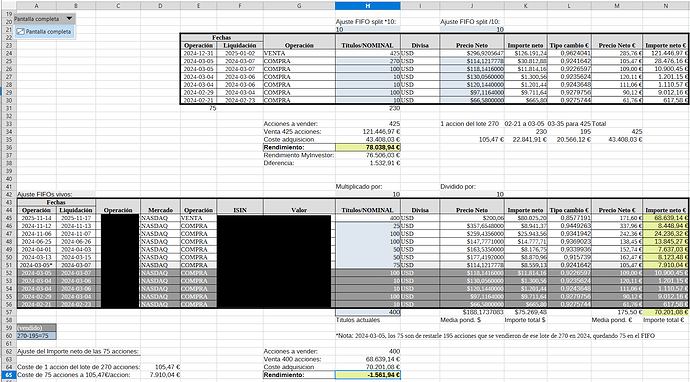Select the '02-21 a 03-05' cell
Viewport: 690px width, 382px height.
(525, 124)
